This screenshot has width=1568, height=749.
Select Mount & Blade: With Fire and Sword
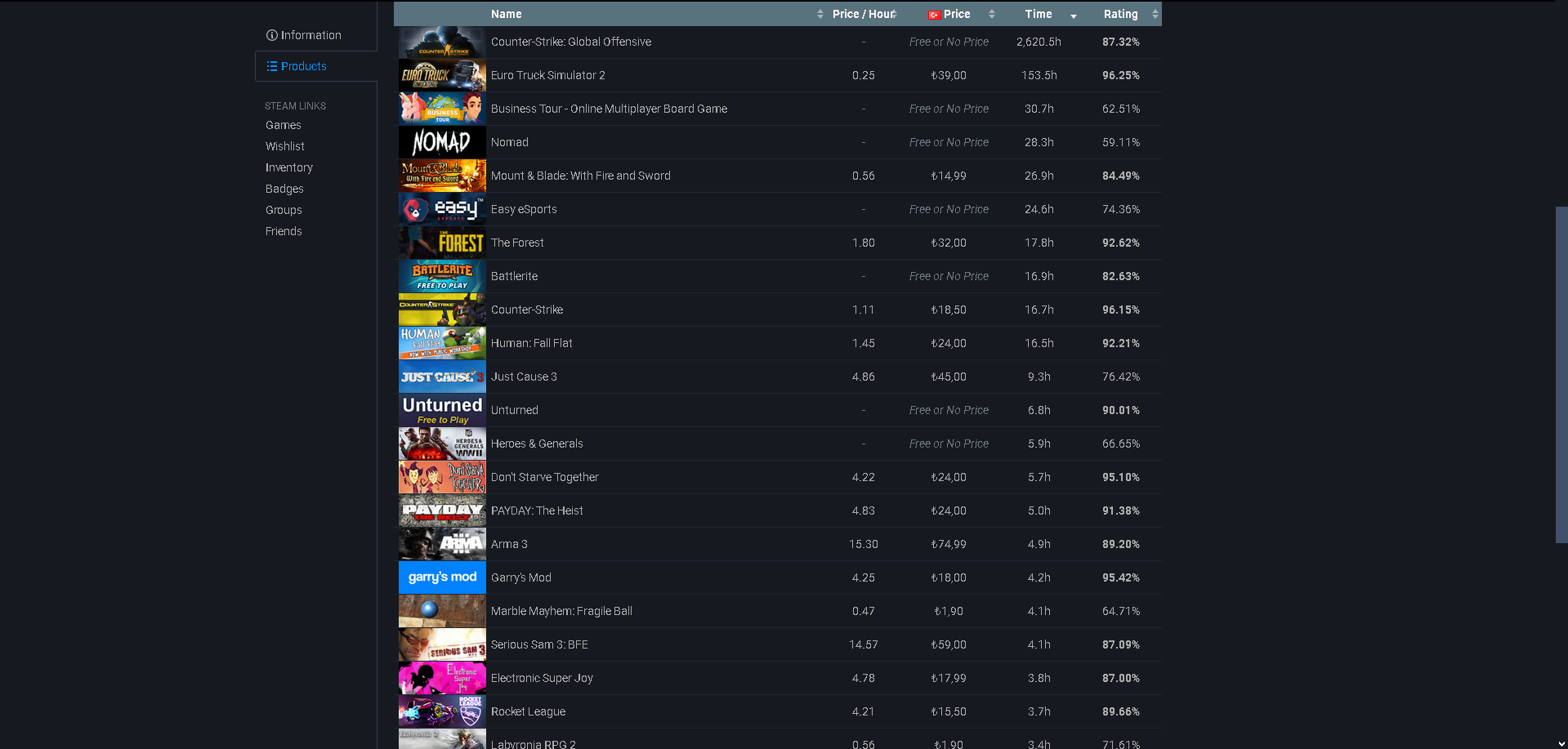tap(581, 176)
